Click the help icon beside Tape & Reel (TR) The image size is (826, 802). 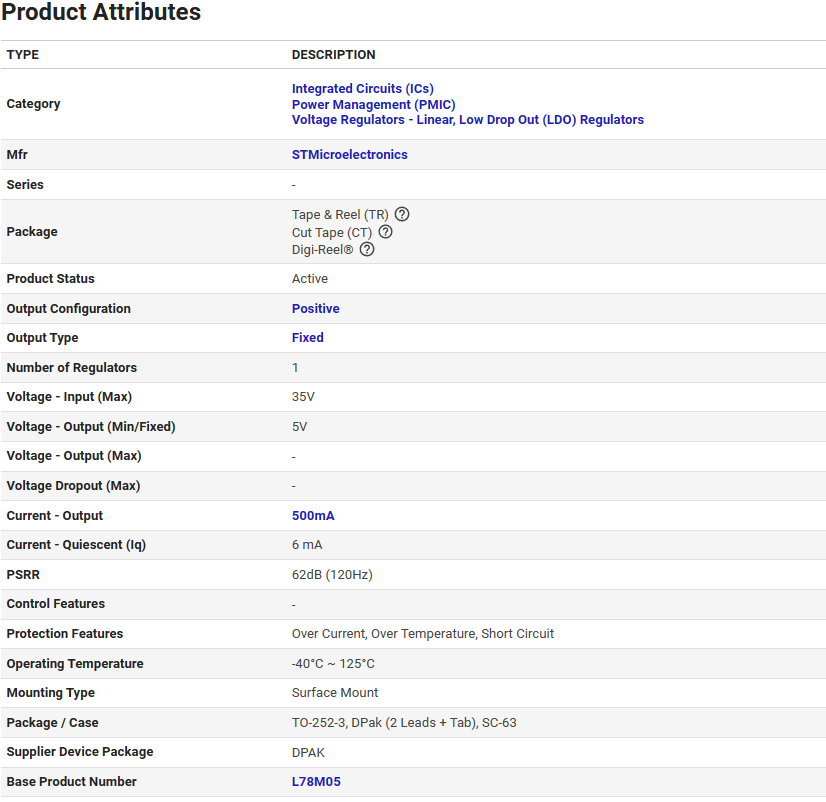coord(402,214)
